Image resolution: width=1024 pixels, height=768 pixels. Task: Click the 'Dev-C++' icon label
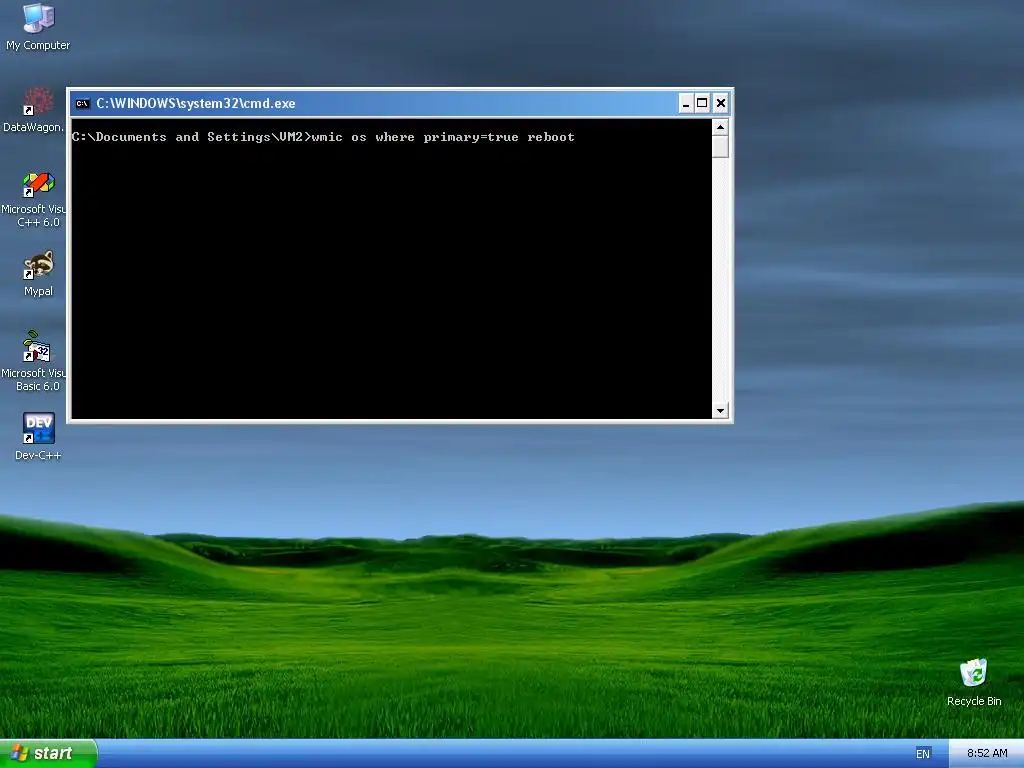(38, 455)
